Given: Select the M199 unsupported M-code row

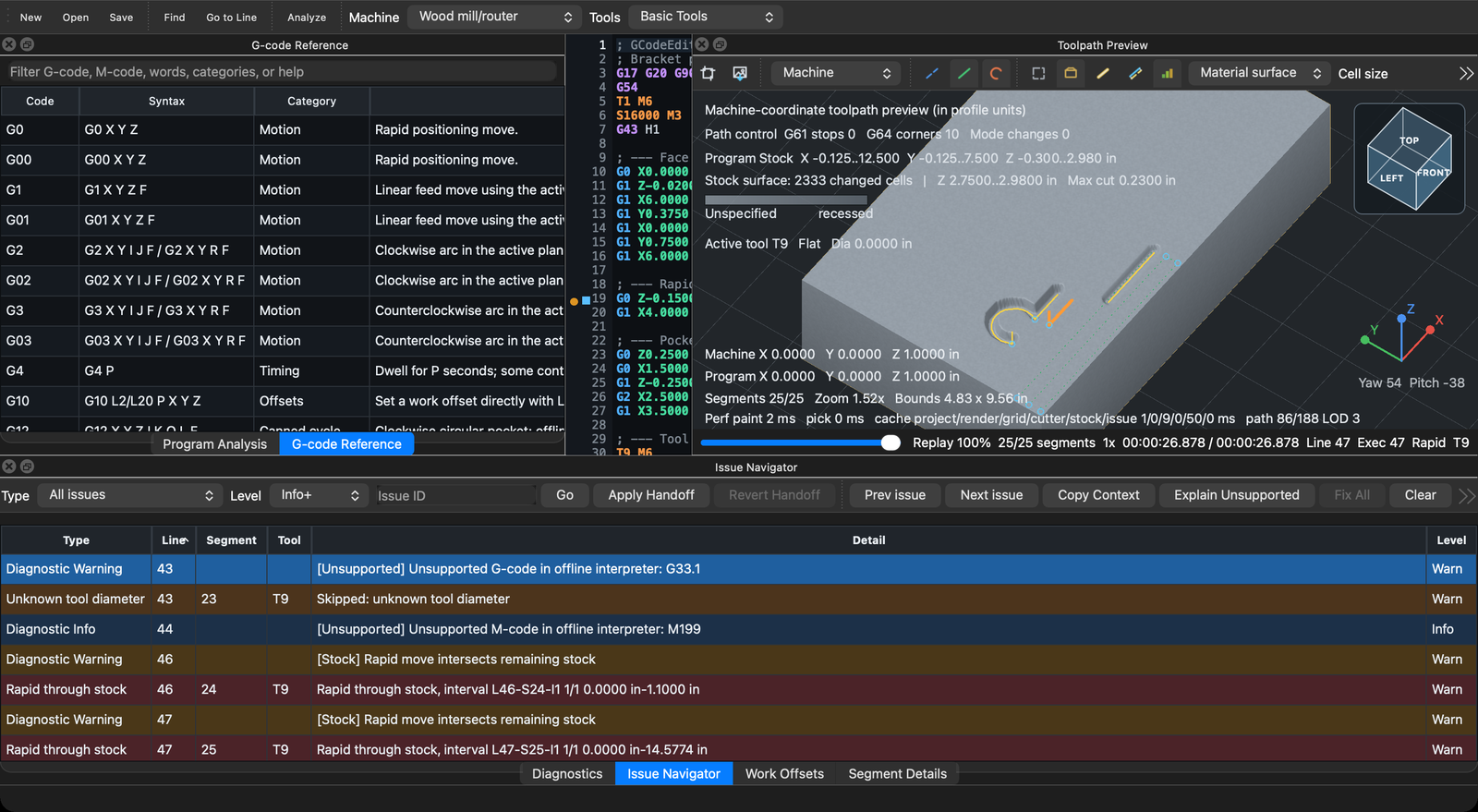Looking at the screenshot, I should tap(738, 629).
